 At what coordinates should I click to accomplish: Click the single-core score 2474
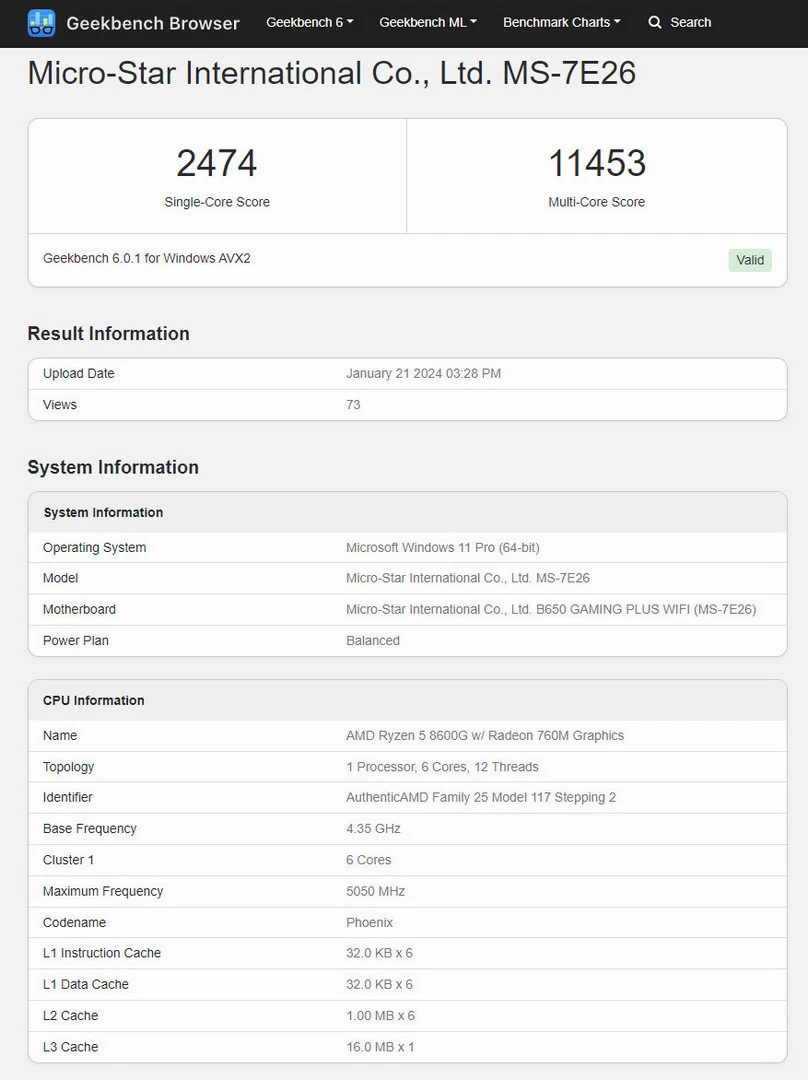217,163
